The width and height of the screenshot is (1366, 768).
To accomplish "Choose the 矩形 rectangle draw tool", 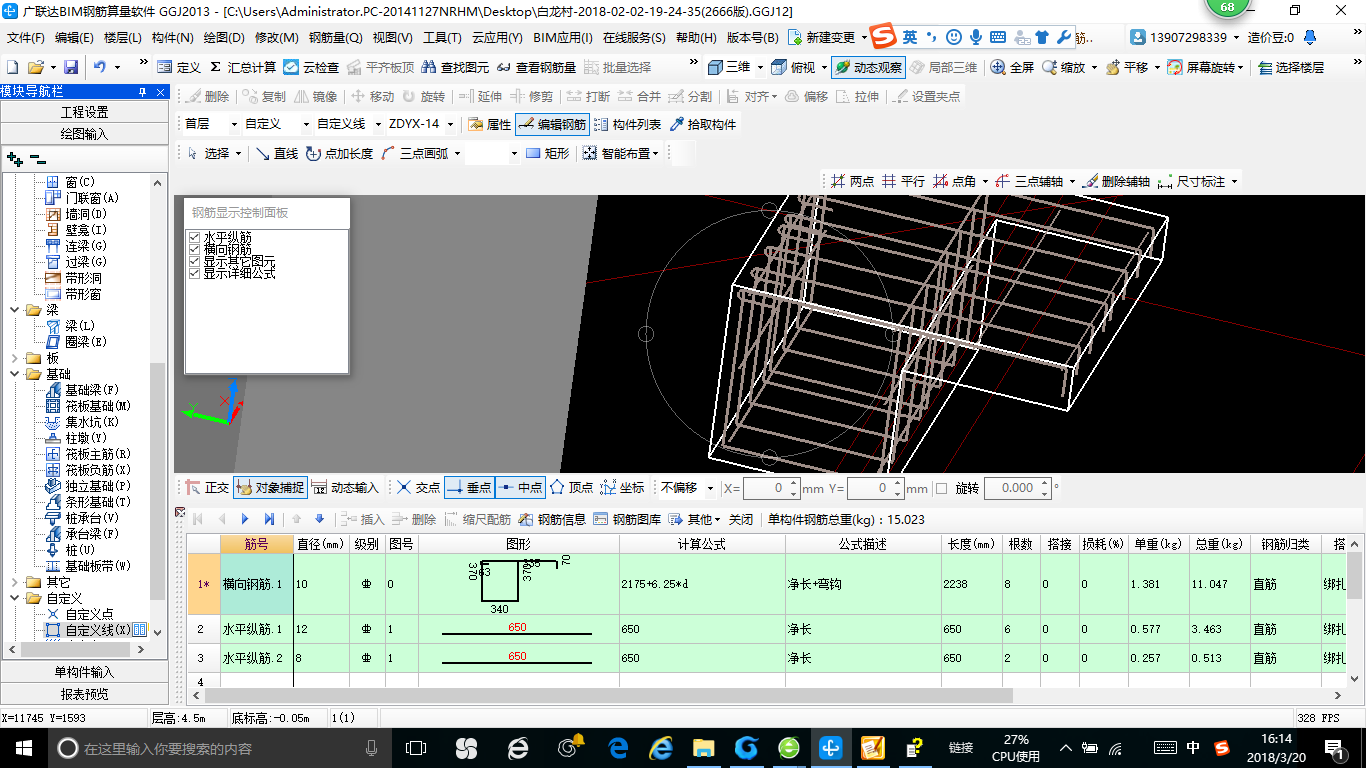I will coord(548,153).
